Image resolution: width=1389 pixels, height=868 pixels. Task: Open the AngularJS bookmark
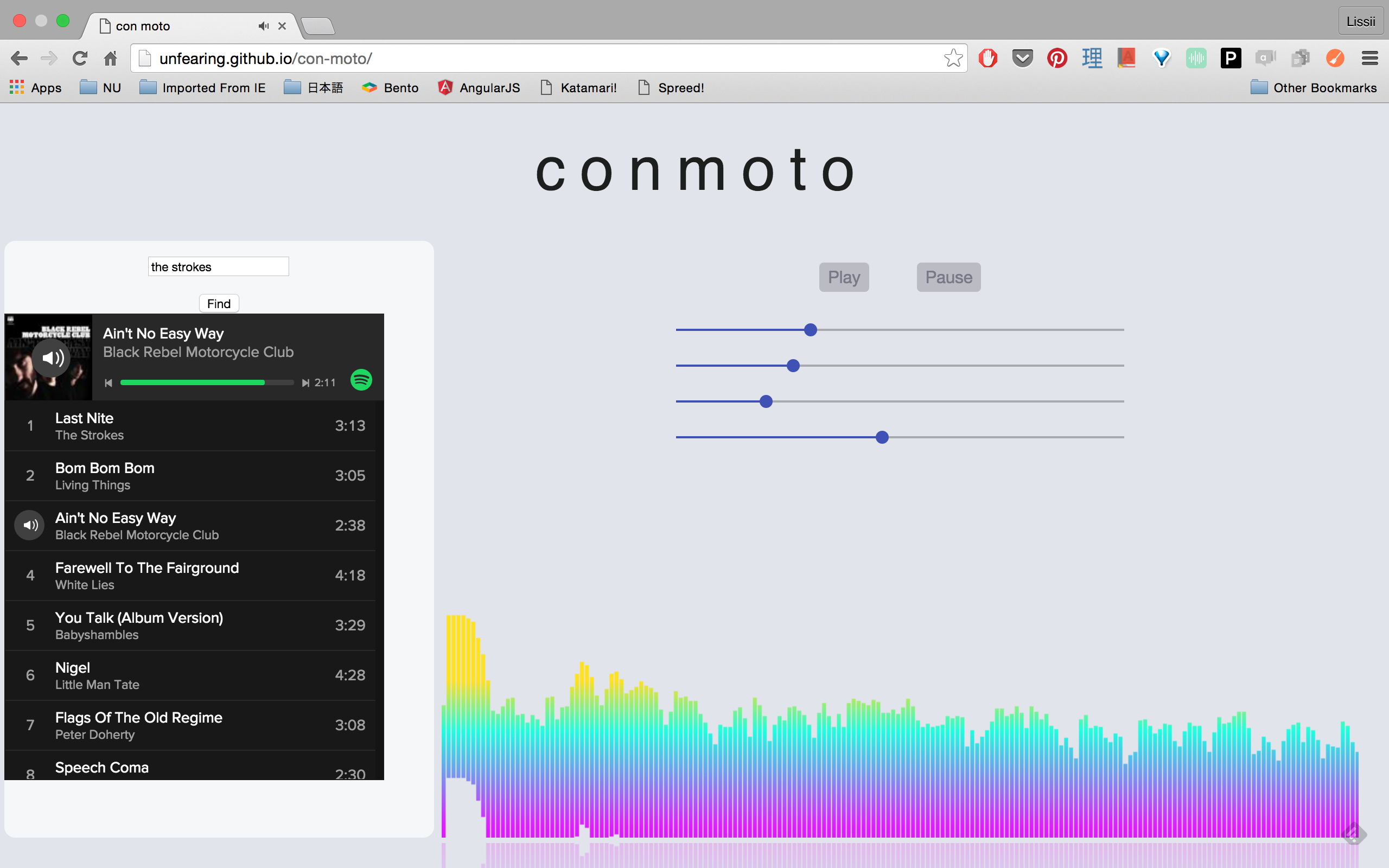tap(479, 88)
